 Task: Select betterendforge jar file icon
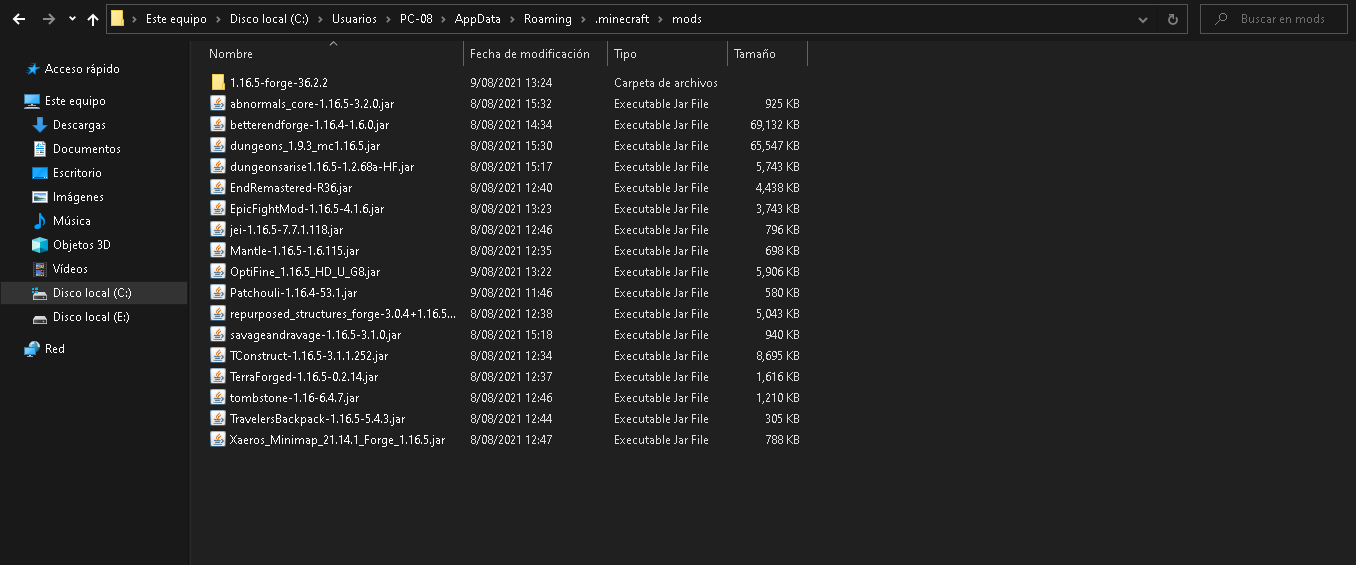(x=218, y=124)
